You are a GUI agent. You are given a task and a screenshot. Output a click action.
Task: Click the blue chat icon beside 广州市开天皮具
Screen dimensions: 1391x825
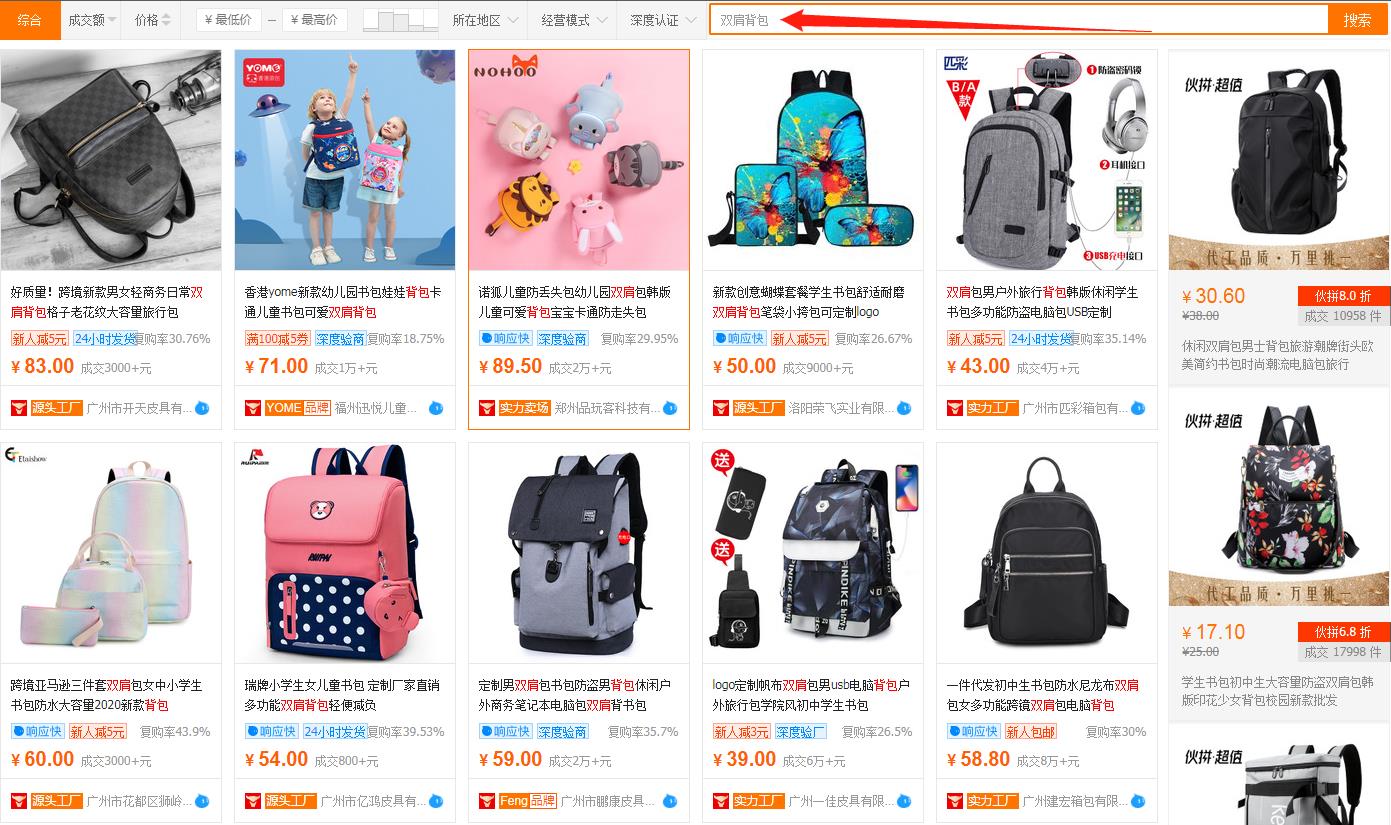[202, 408]
